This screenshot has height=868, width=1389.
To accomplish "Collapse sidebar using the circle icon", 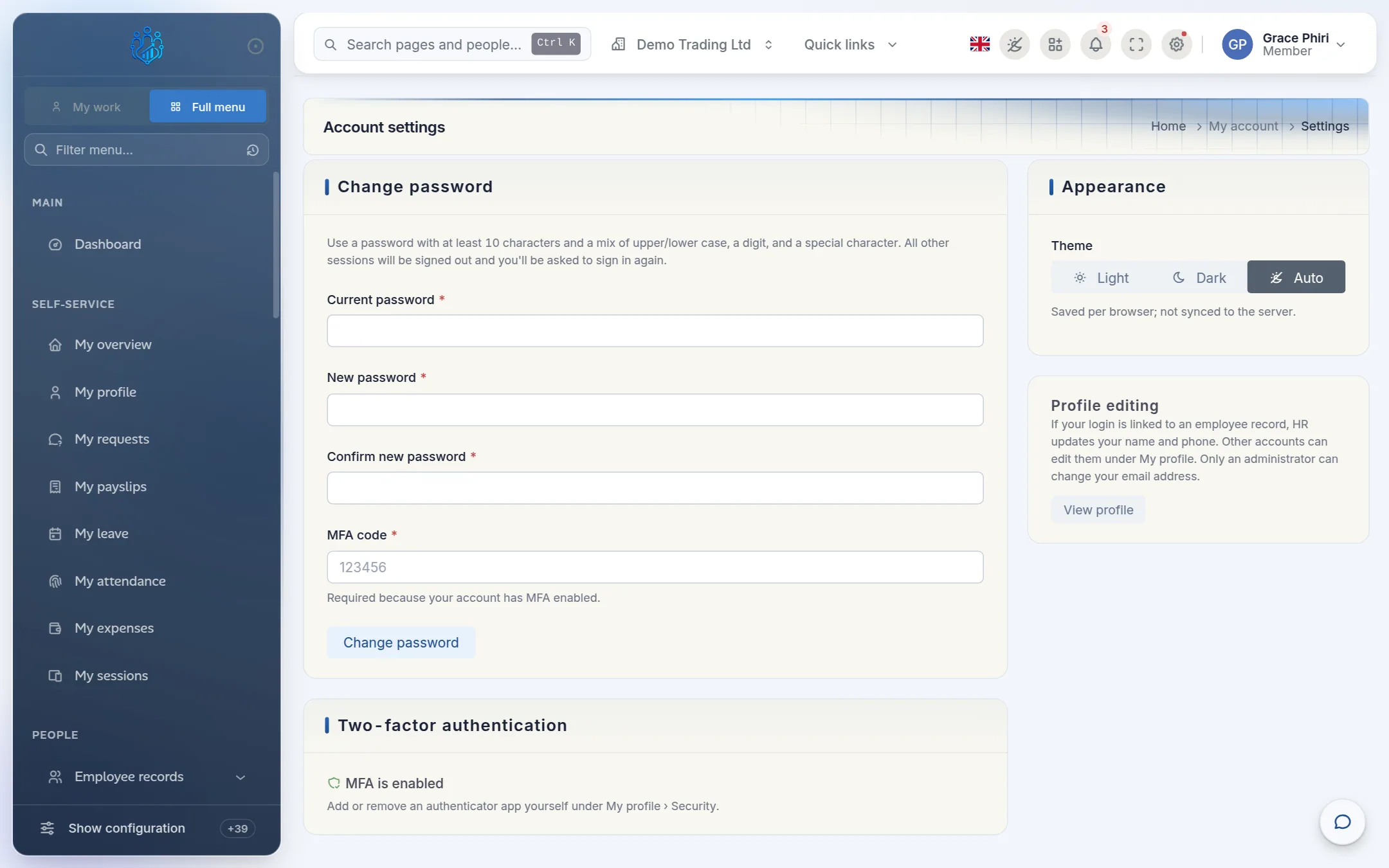I will coord(255,46).
